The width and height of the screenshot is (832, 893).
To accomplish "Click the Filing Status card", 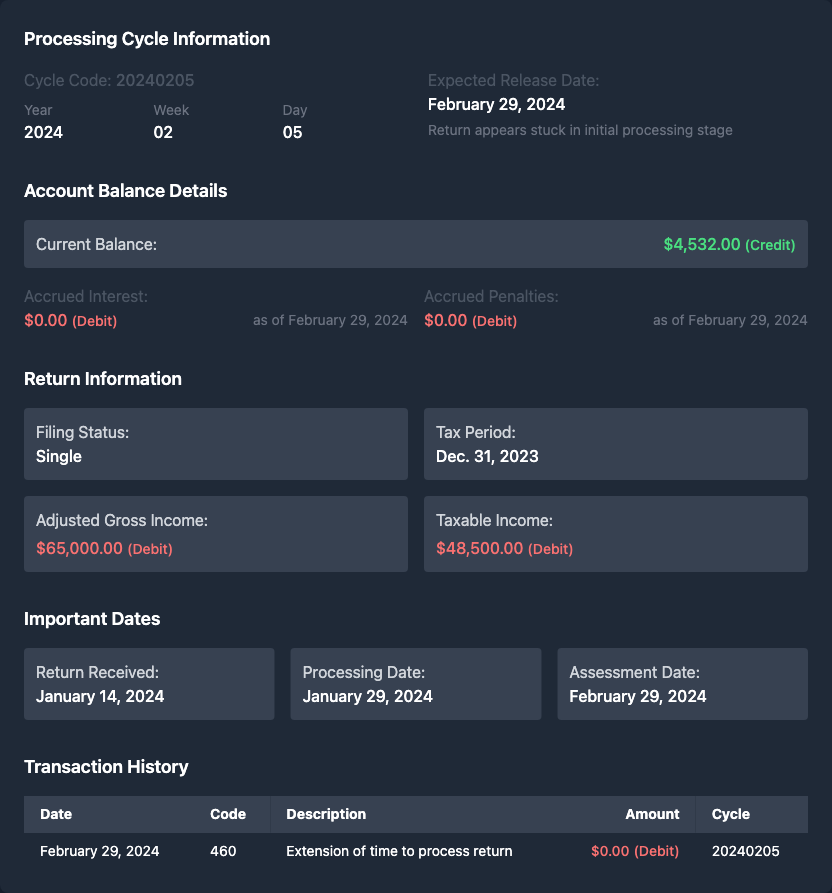I will (216, 444).
